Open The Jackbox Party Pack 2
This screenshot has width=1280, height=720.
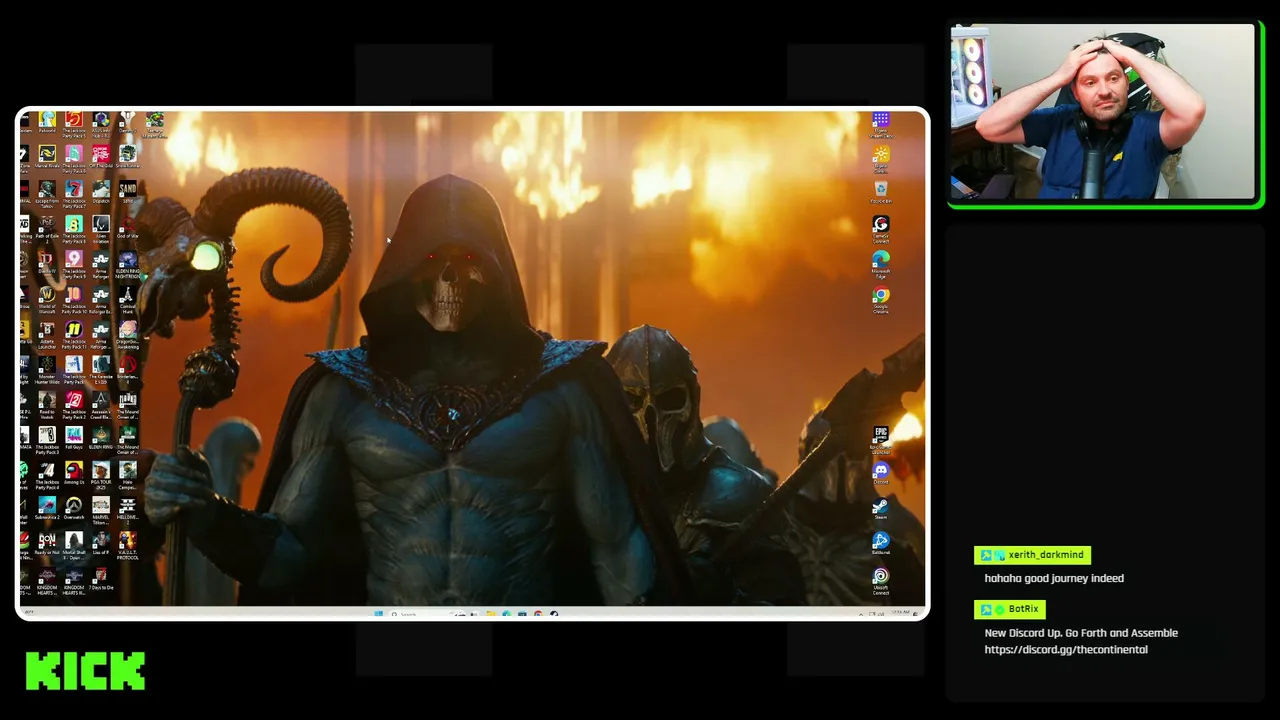[x=74, y=406]
